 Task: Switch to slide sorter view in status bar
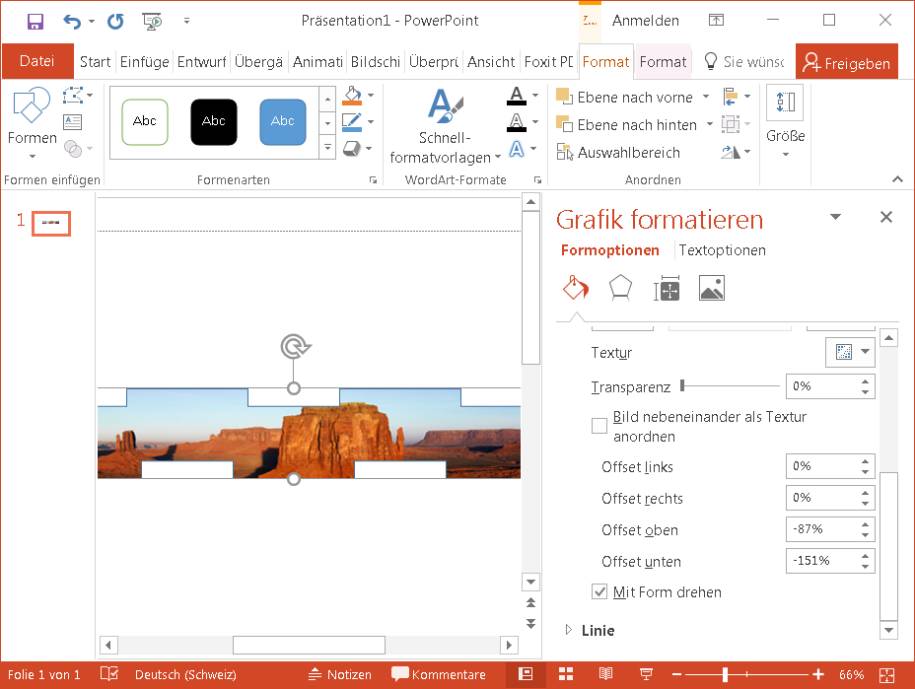pos(566,674)
